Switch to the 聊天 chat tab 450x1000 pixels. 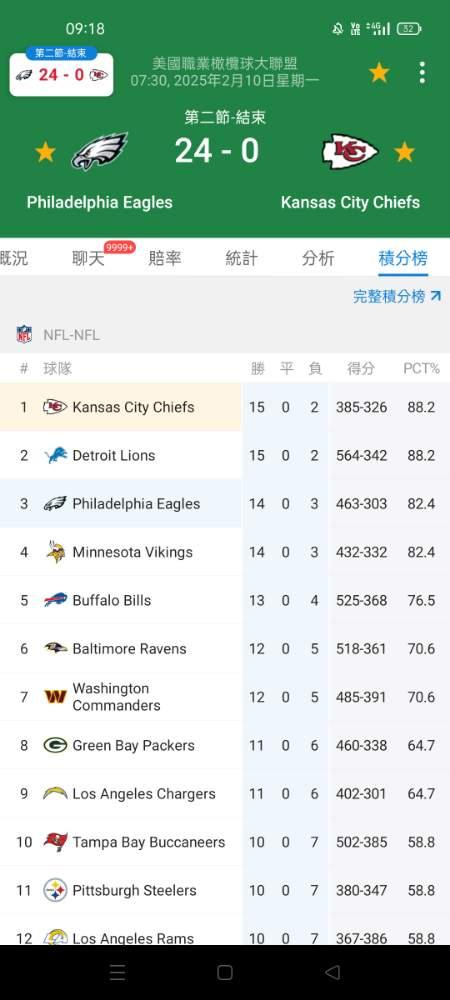pos(88,258)
